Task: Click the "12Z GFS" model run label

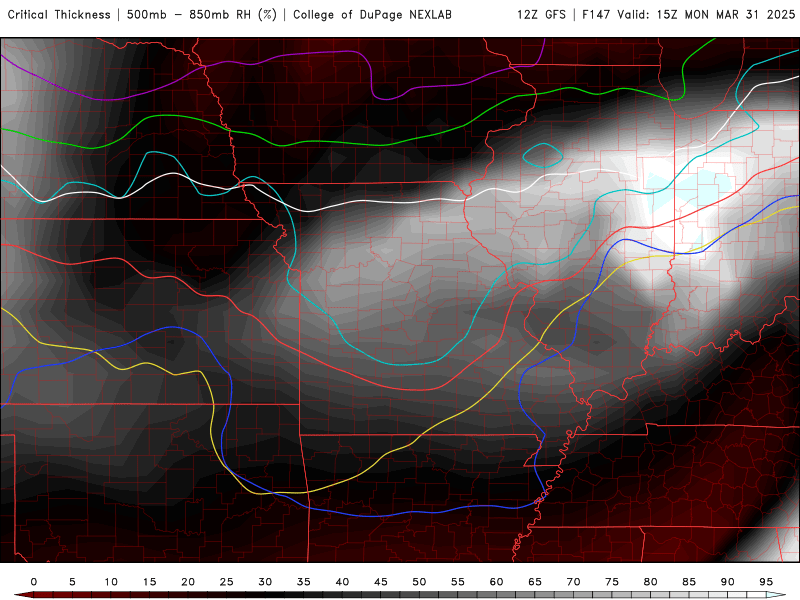Action: coord(541,15)
